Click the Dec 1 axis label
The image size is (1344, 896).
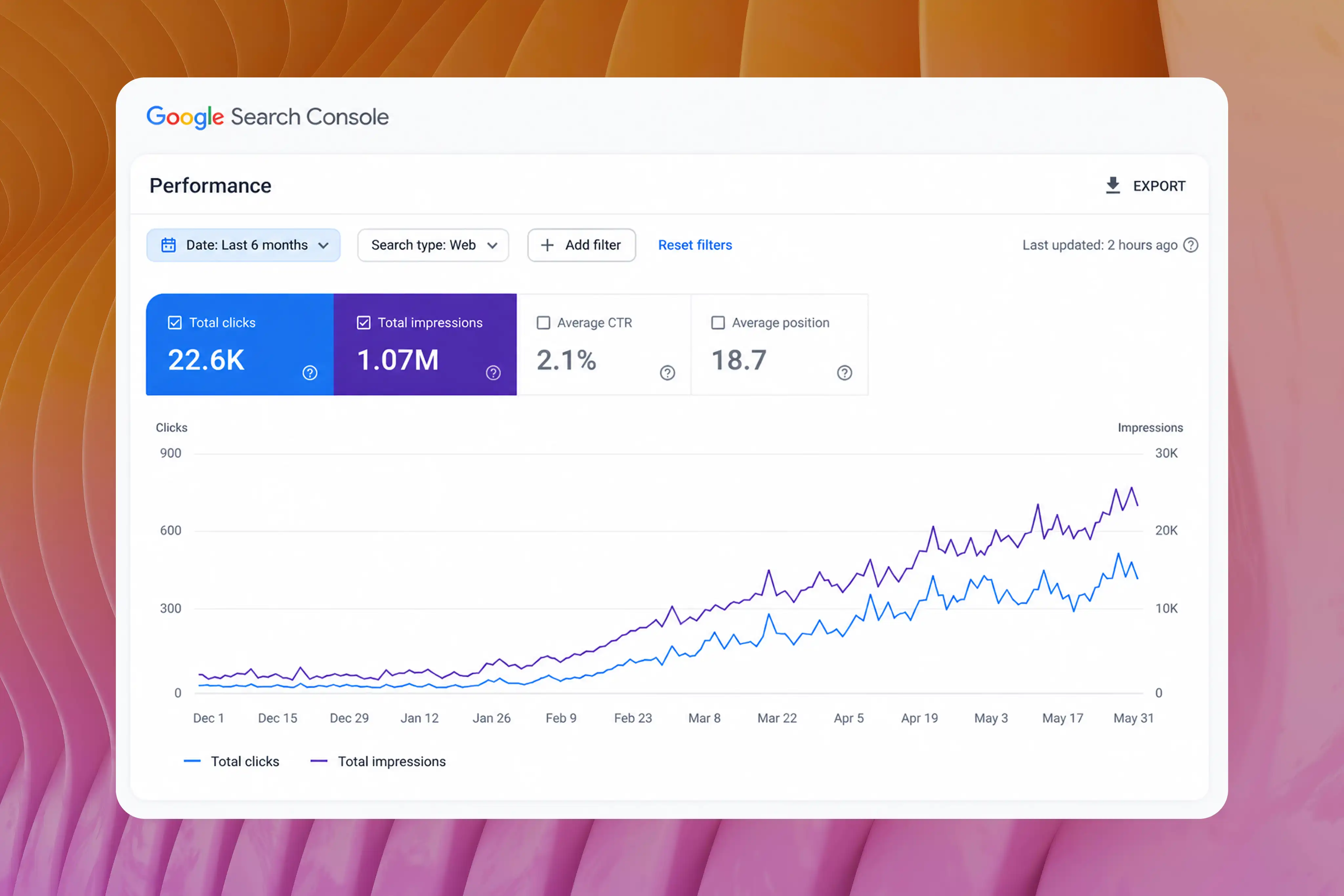(209, 718)
